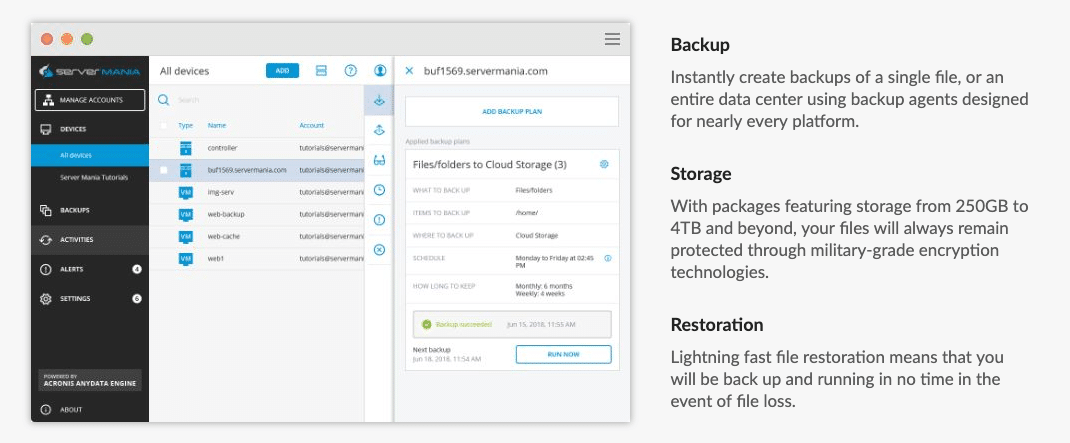Edit How long to keep retention value
This screenshot has height=443, width=1070.
point(544,289)
